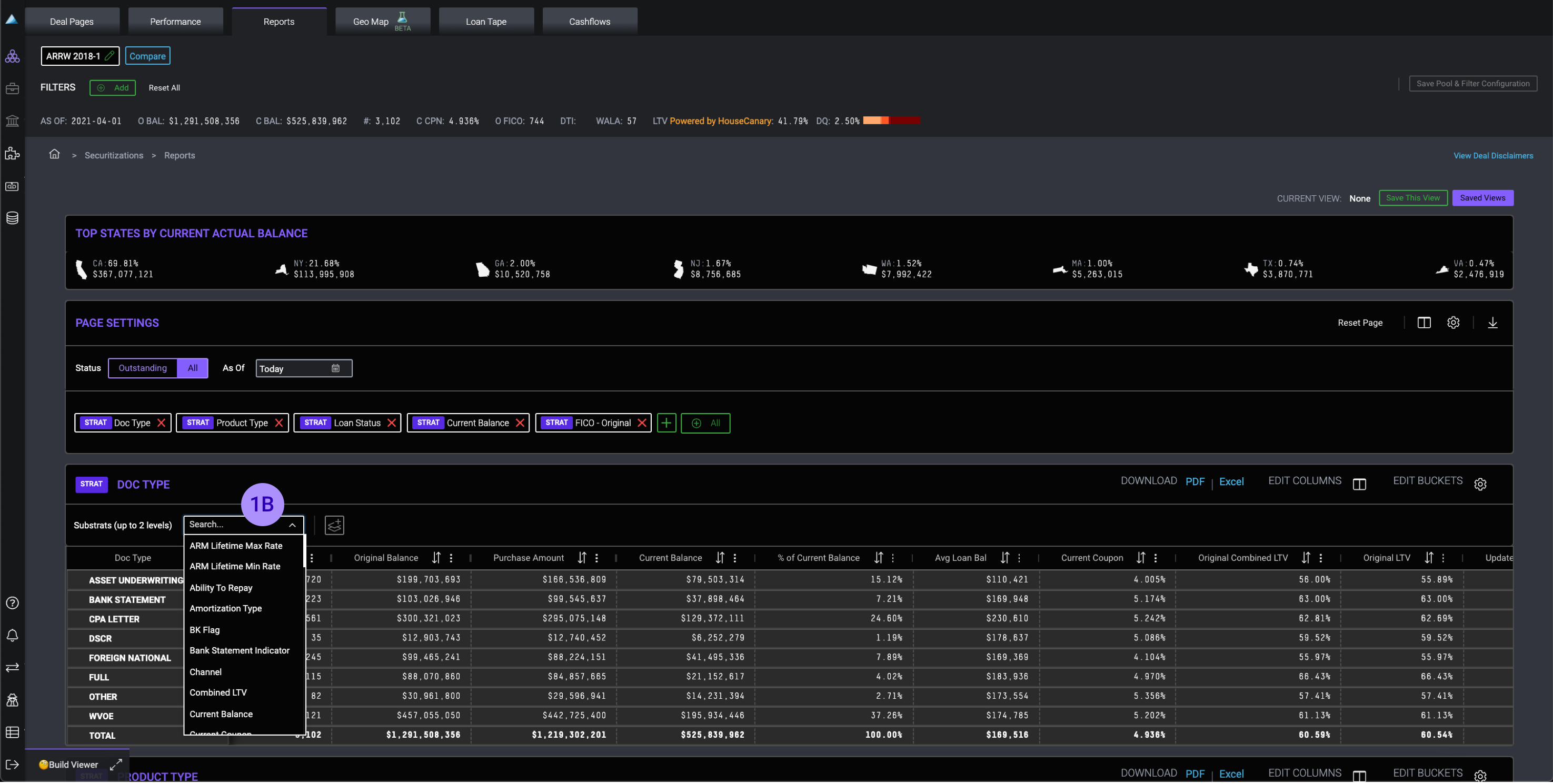Switch to the Loan Tape tab
Viewport: 1553px width, 784px height.
point(486,22)
